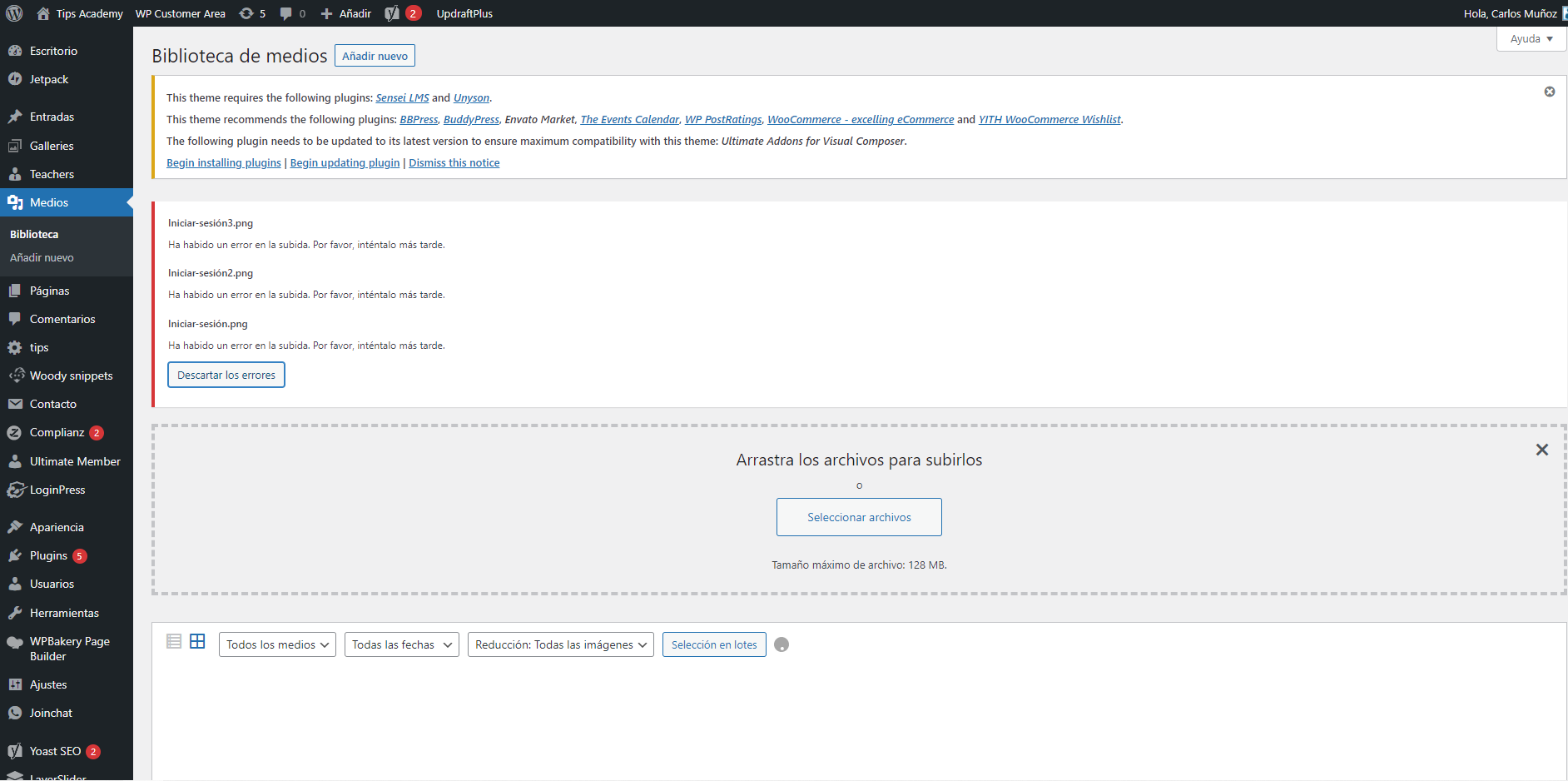Image resolution: width=1568 pixels, height=781 pixels.
Task: Click the WordPress logo in admin bar
Action: (x=14, y=13)
